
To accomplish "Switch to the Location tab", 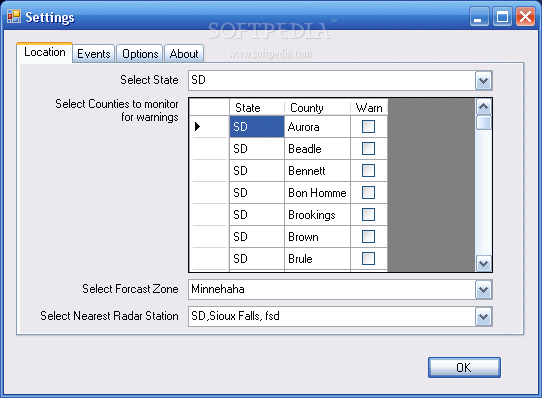I will [45, 53].
